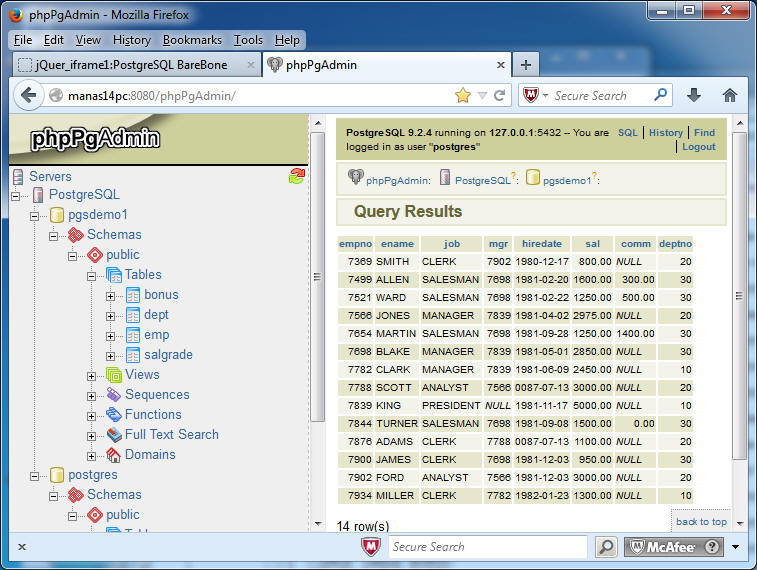Click the Domains house icon

[x=114, y=455]
